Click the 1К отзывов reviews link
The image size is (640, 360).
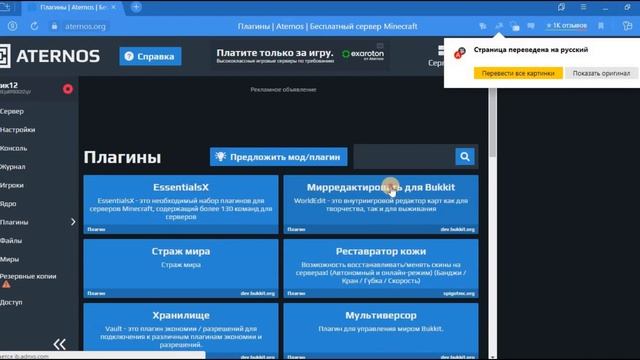tap(567, 26)
